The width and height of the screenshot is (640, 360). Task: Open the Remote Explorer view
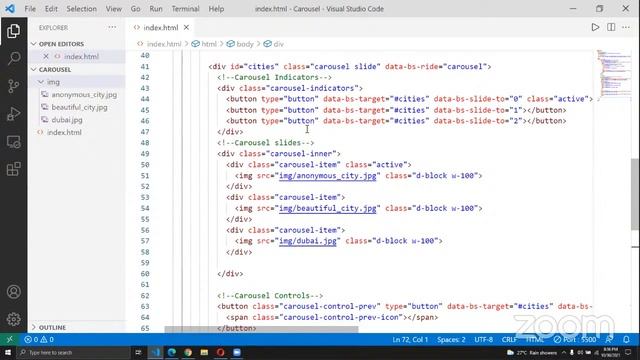coord(13,142)
